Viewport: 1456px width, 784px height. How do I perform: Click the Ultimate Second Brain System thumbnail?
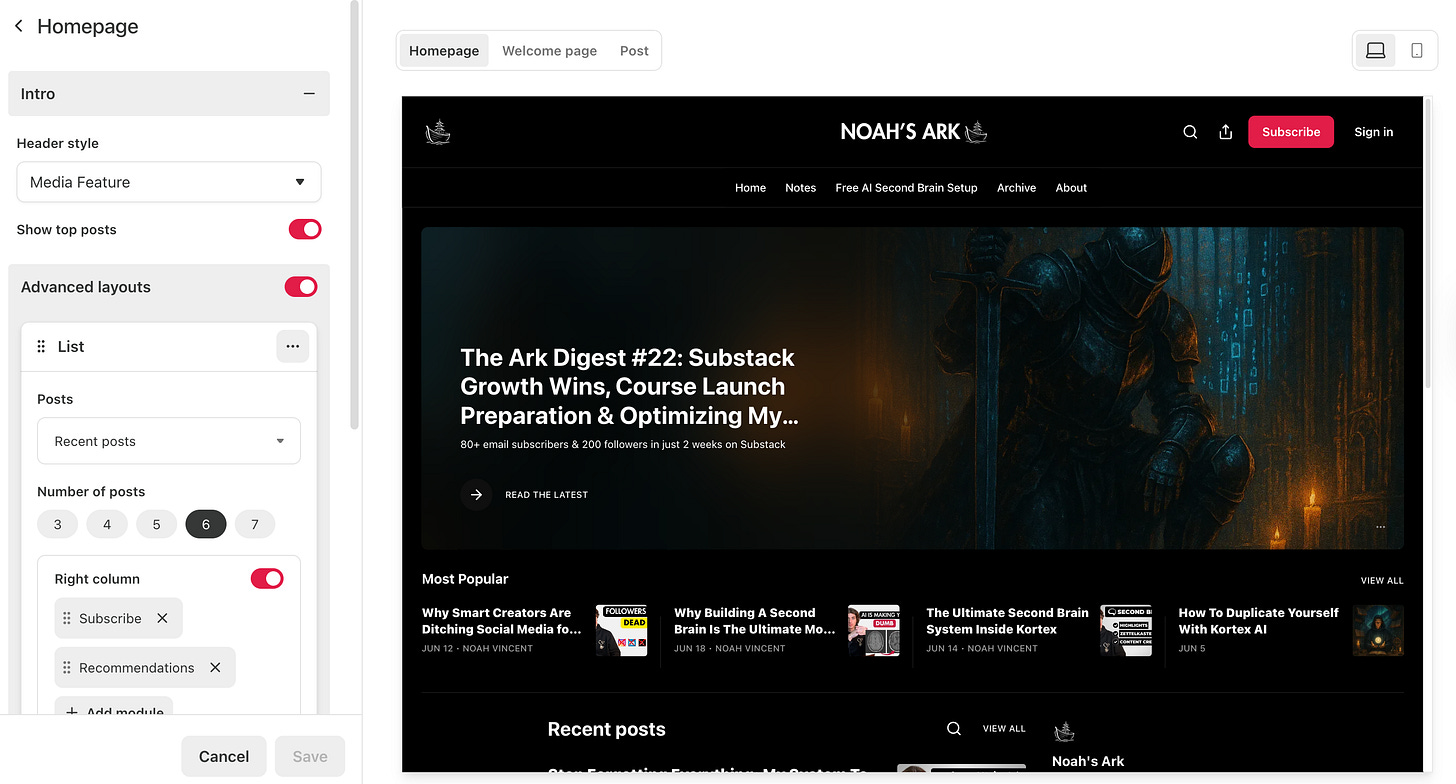(x=1126, y=630)
